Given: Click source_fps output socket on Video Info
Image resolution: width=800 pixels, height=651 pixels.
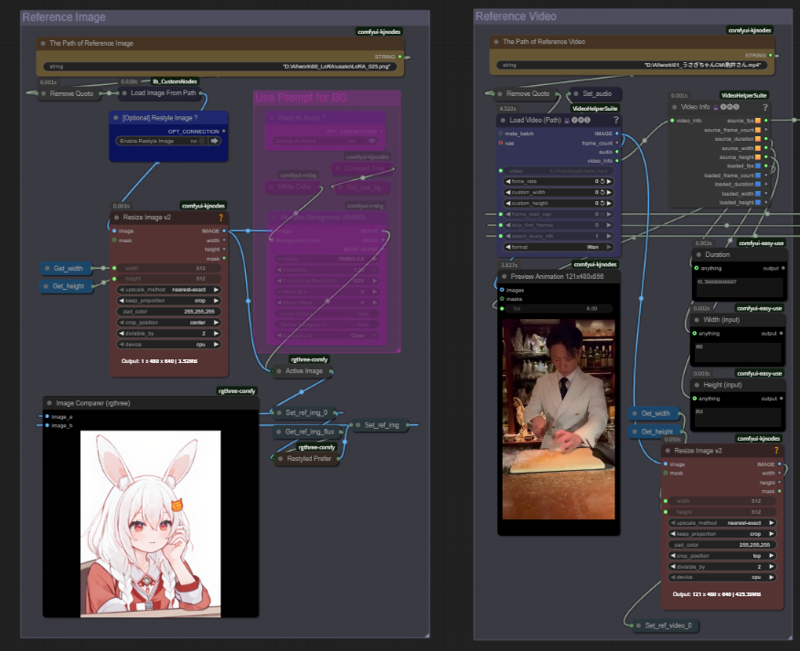Looking at the screenshot, I should 766,120.
